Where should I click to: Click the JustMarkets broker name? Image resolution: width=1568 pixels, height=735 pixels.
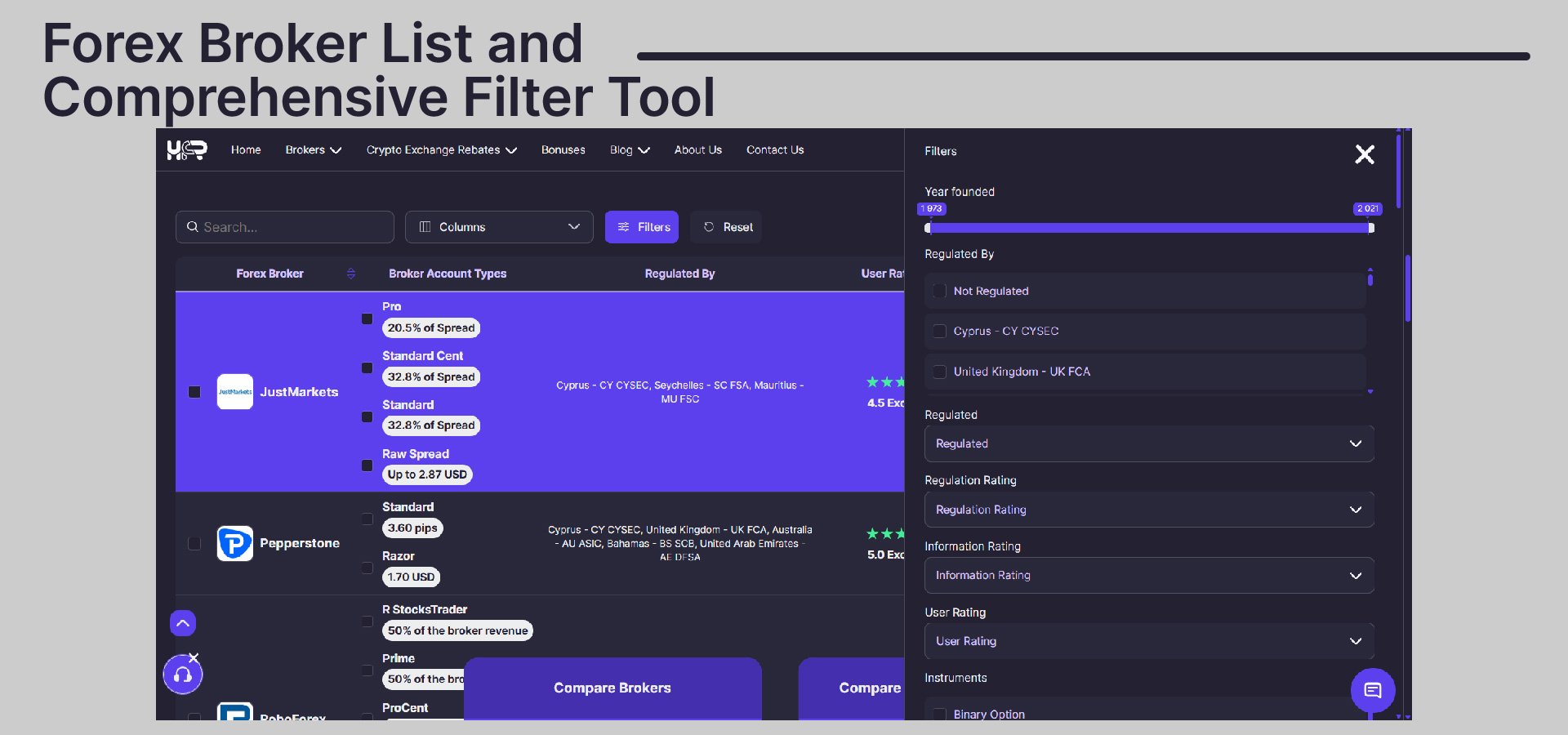(x=299, y=392)
